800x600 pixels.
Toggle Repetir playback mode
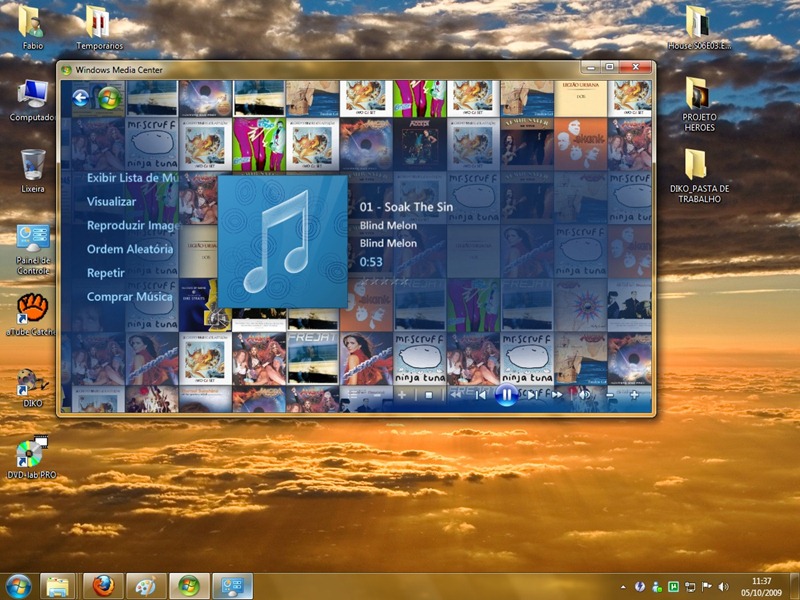tap(106, 273)
